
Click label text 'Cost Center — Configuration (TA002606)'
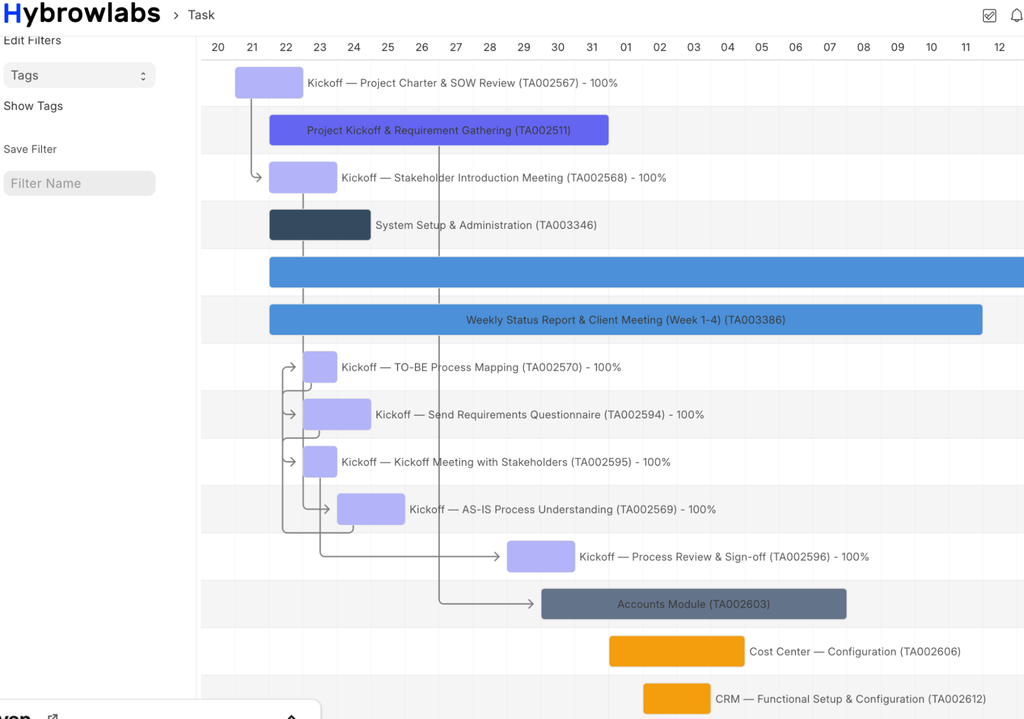[855, 652]
